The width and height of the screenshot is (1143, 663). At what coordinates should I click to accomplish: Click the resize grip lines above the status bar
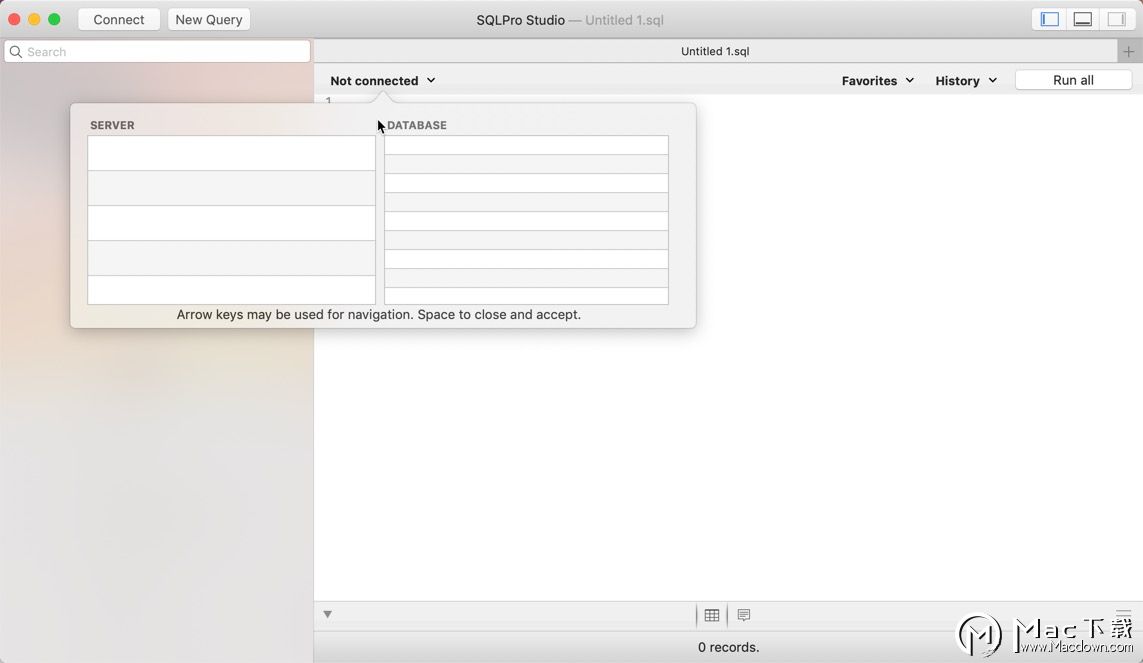pos(1123,614)
